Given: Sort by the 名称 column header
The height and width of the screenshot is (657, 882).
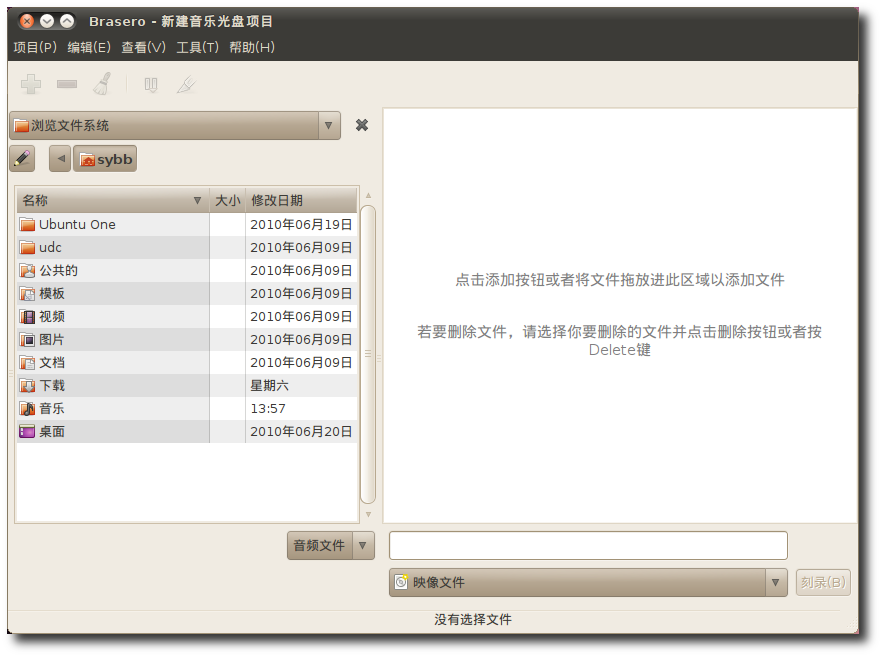Looking at the screenshot, I should [112, 200].
